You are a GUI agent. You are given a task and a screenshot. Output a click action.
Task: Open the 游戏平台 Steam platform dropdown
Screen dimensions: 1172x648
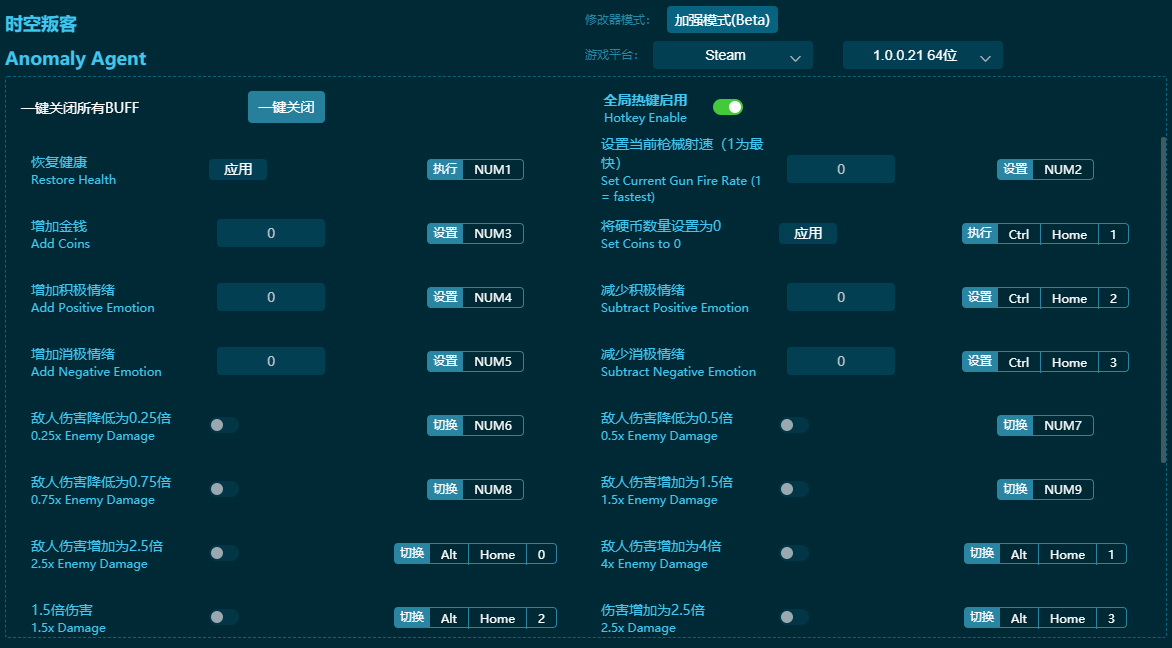coord(732,55)
